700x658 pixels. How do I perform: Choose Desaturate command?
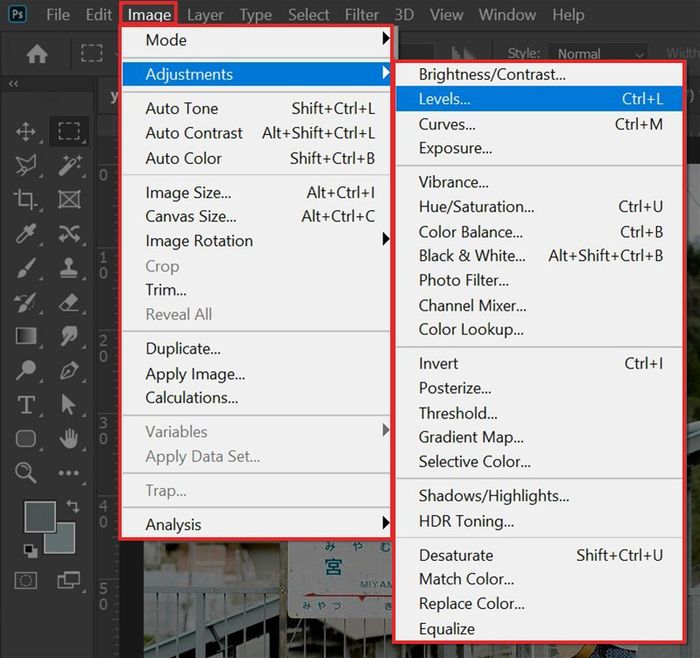[539, 555]
